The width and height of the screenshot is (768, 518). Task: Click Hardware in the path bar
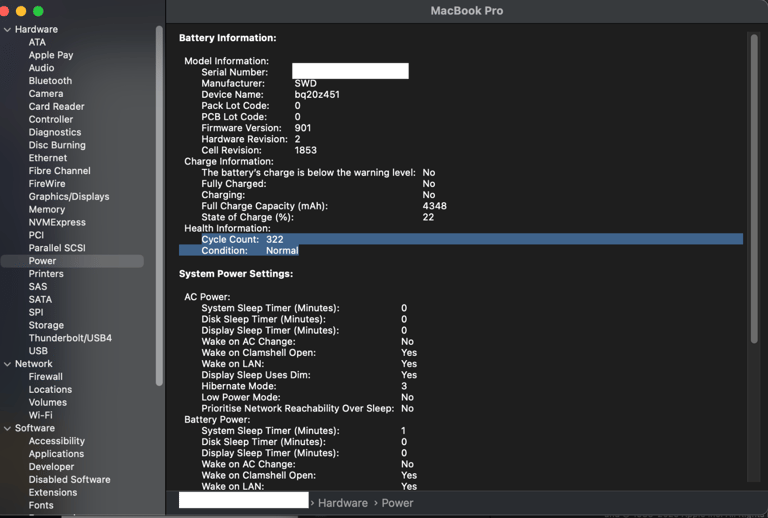click(x=343, y=503)
